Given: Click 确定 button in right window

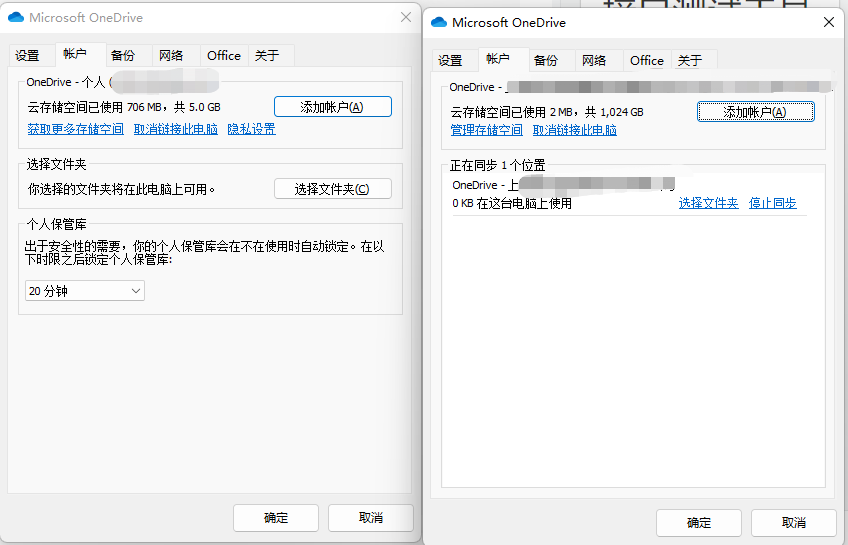Looking at the screenshot, I should pyautogui.click(x=699, y=523).
